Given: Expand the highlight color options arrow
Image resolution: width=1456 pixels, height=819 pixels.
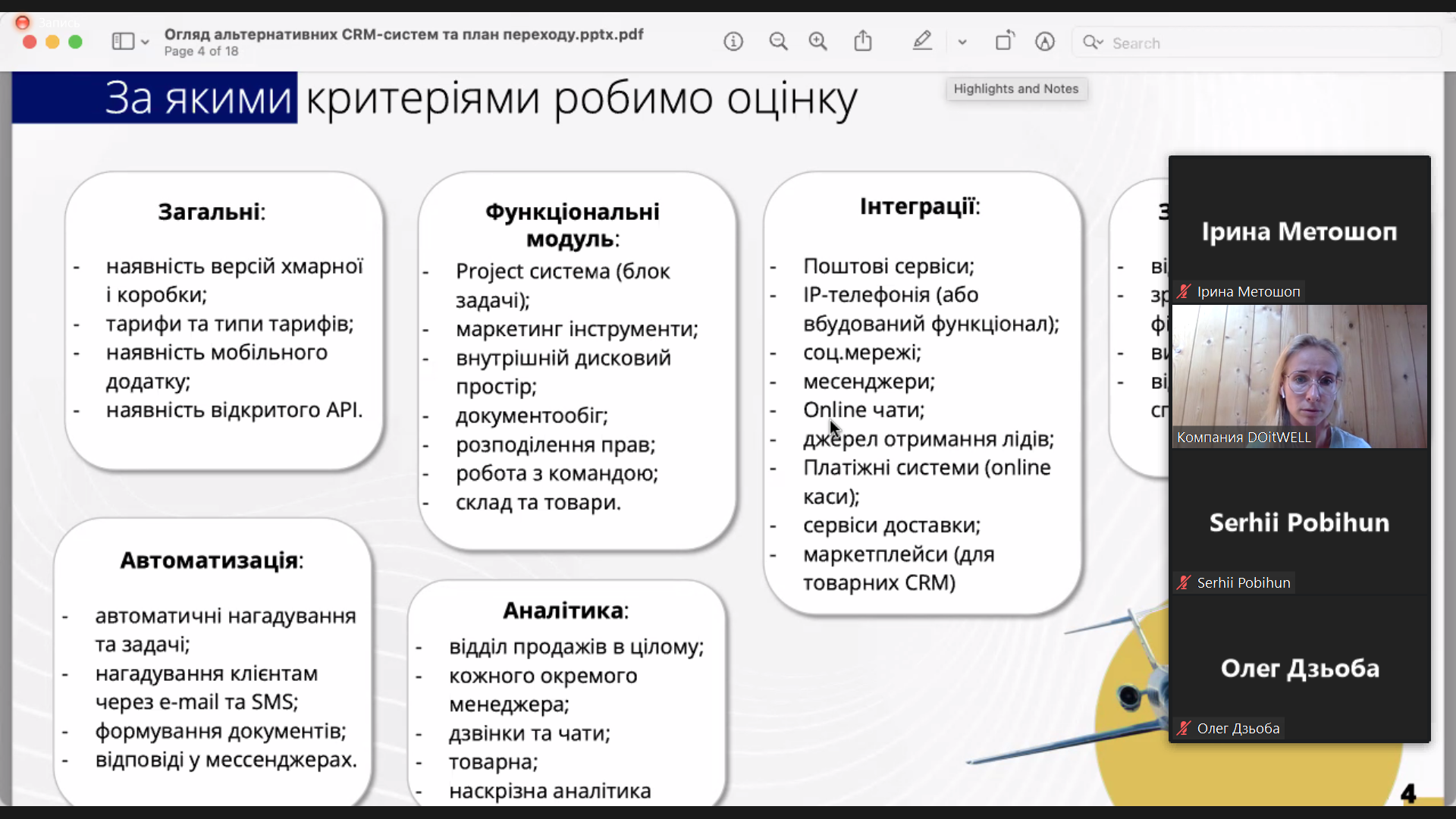Looking at the screenshot, I should pos(962,42).
